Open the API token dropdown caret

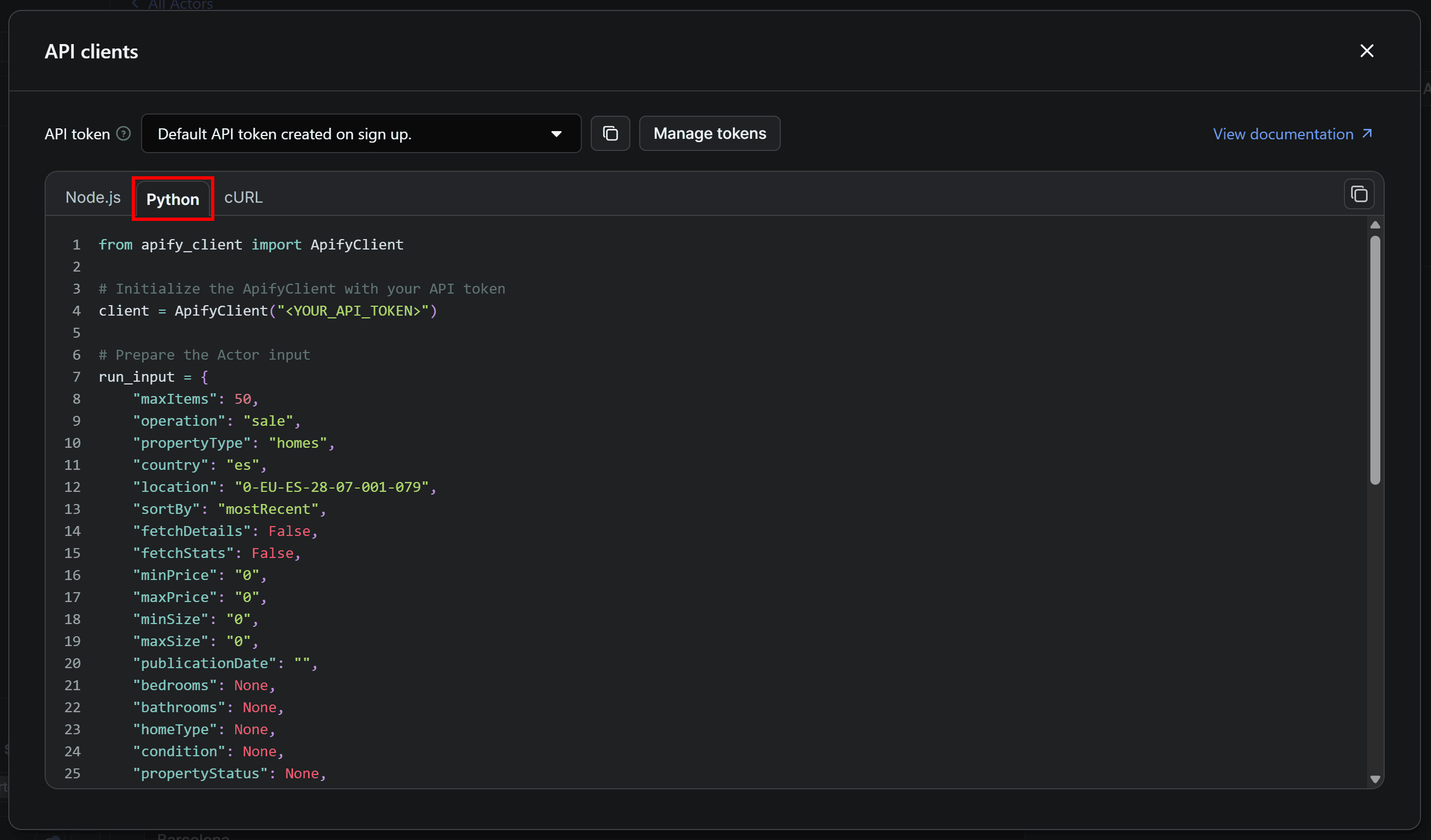coord(556,134)
